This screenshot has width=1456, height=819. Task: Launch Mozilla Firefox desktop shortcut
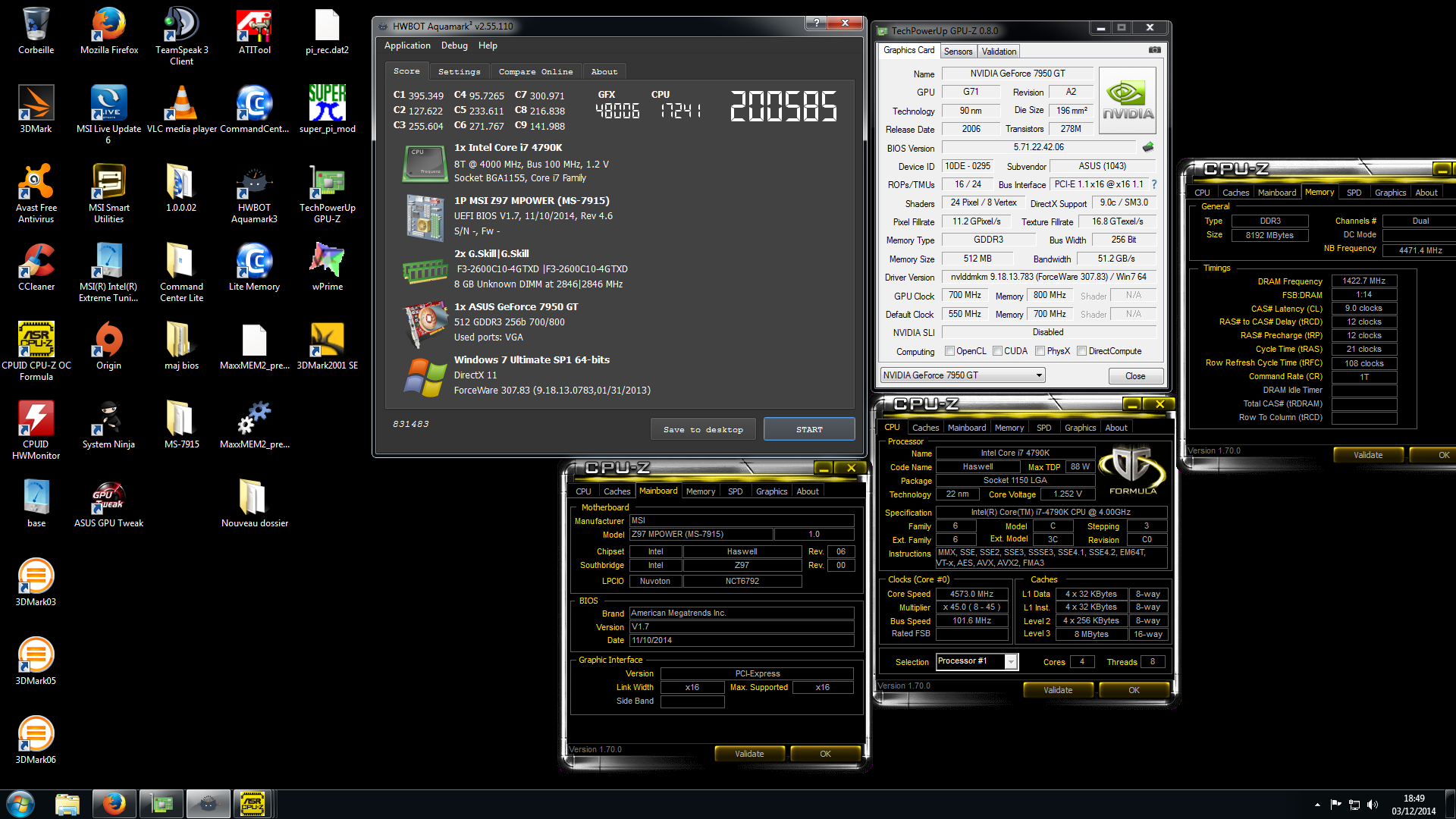[x=109, y=30]
